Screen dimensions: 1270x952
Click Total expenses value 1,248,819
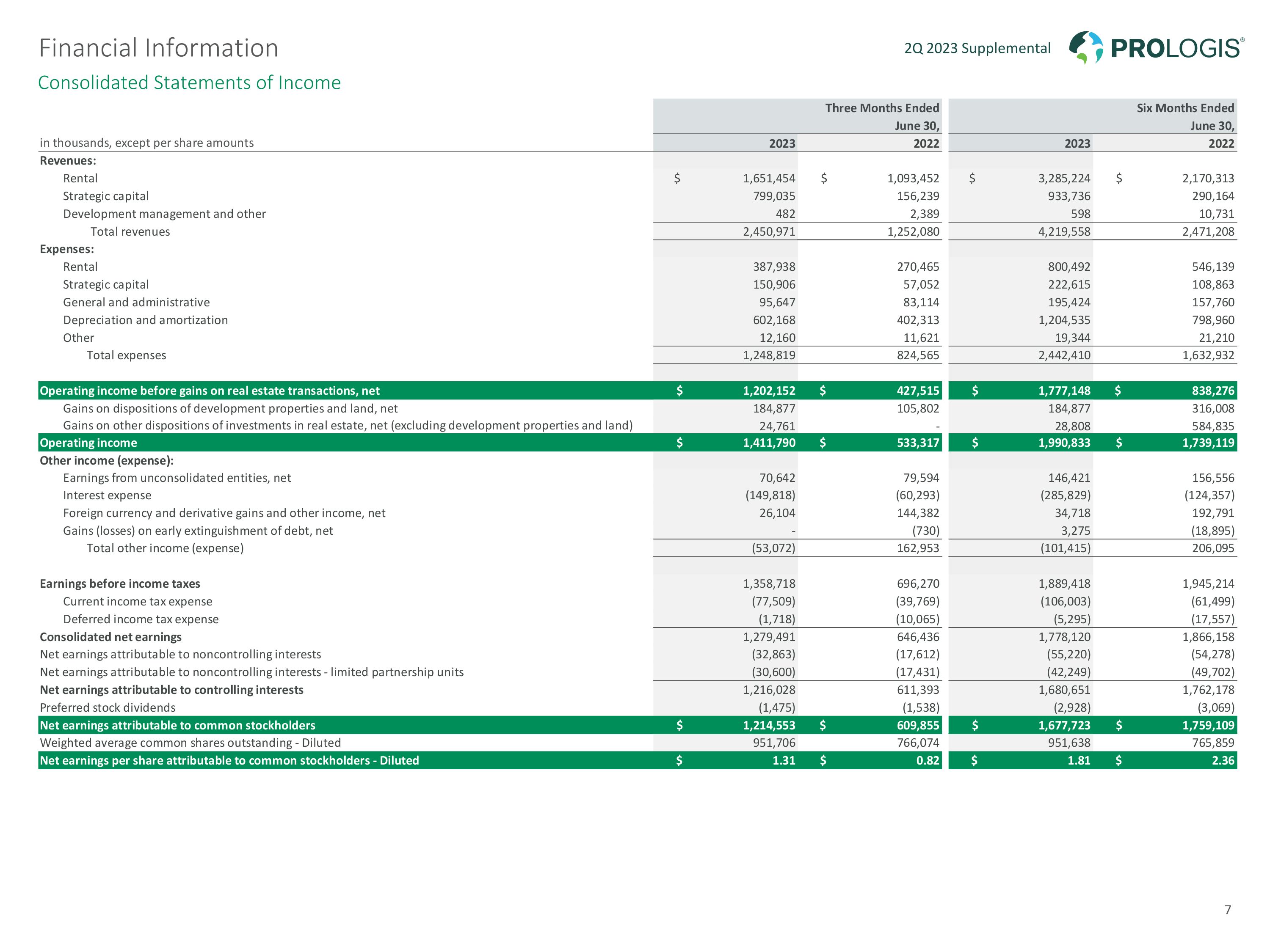click(769, 355)
